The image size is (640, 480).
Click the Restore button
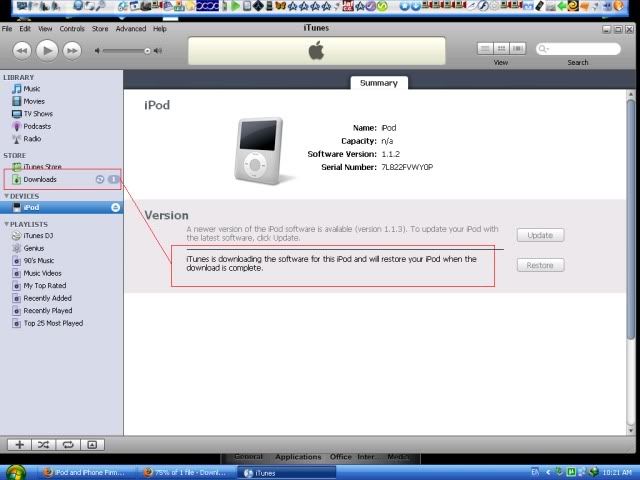540,265
